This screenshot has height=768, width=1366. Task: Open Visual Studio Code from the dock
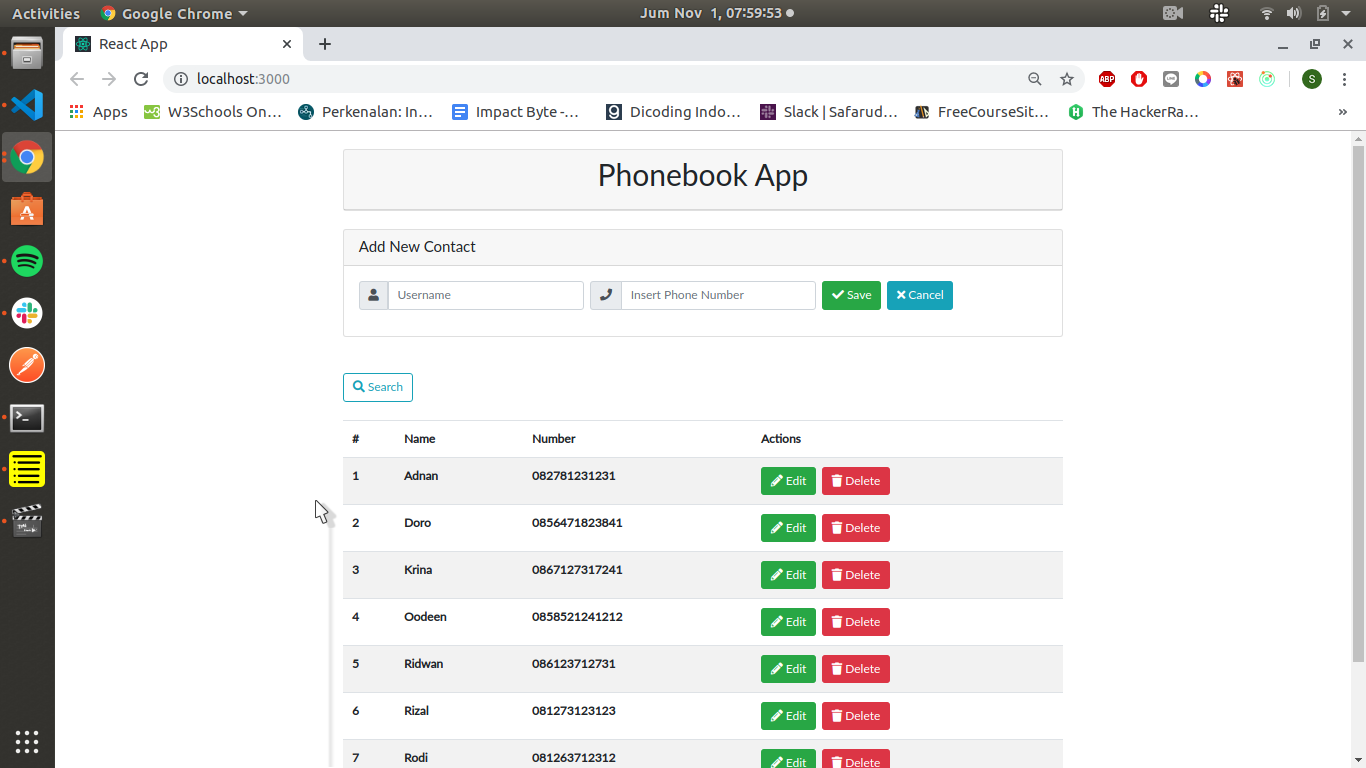click(x=27, y=105)
